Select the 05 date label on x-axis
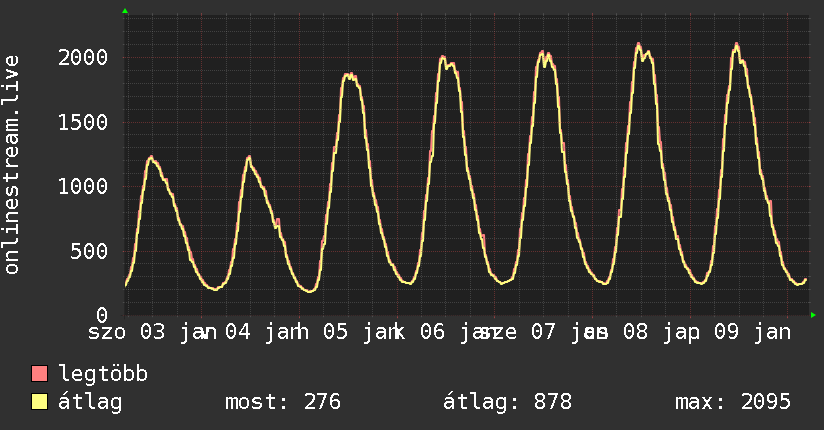Viewport: 824px width, 430px height. (336, 331)
